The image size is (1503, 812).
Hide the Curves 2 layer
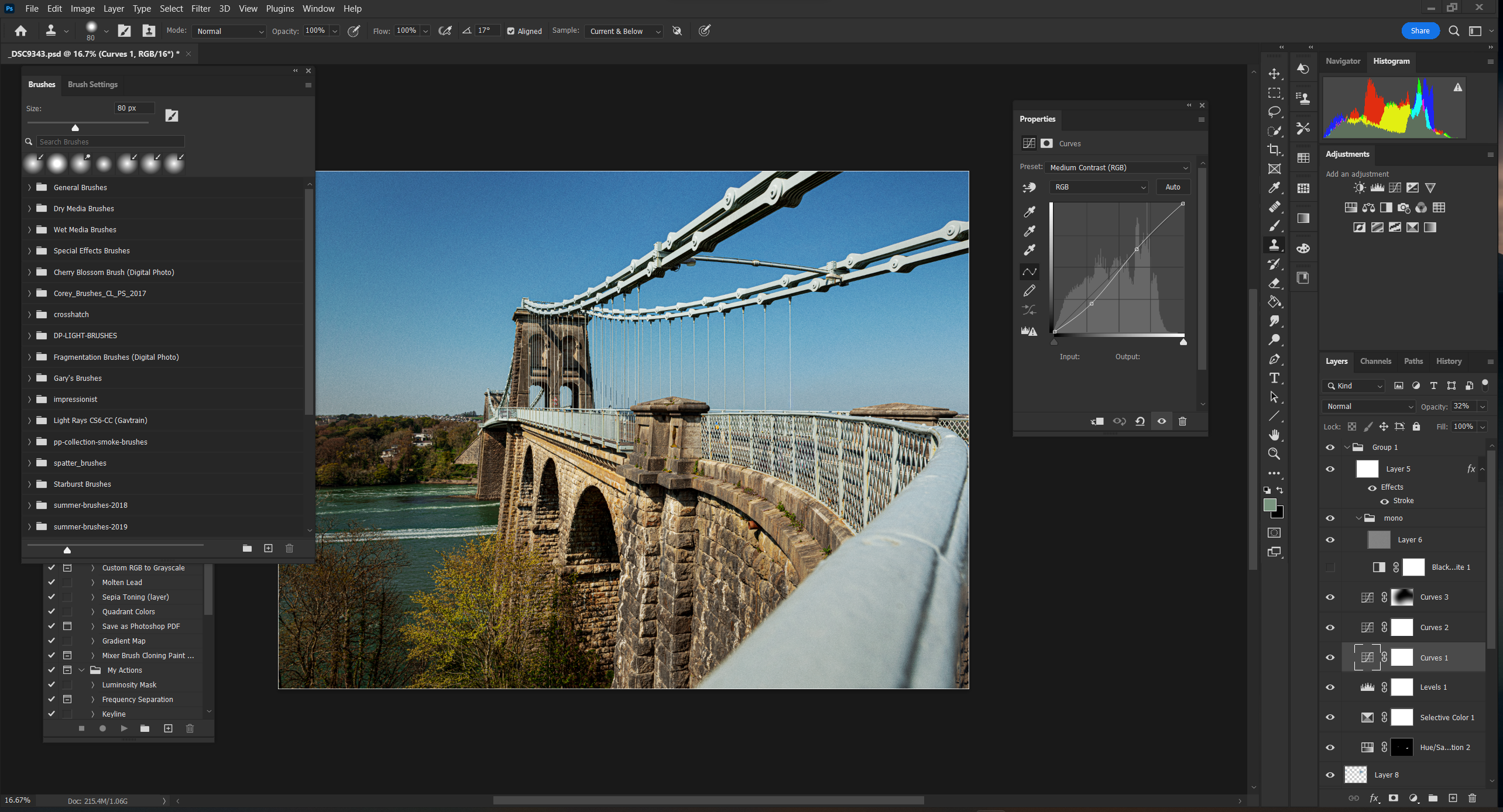coord(1330,628)
